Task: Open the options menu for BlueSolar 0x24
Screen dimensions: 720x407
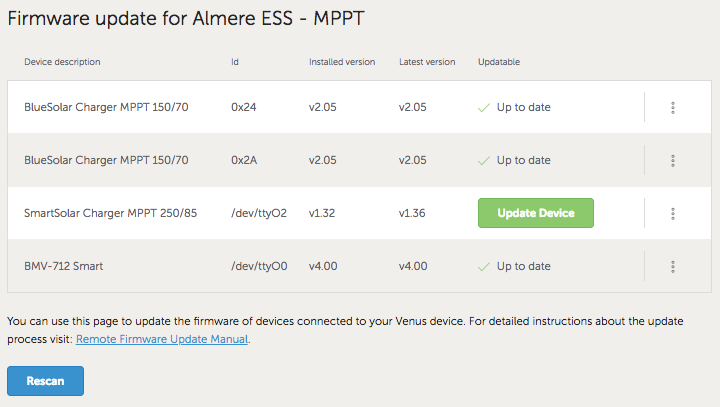Action: click(673, 107)
